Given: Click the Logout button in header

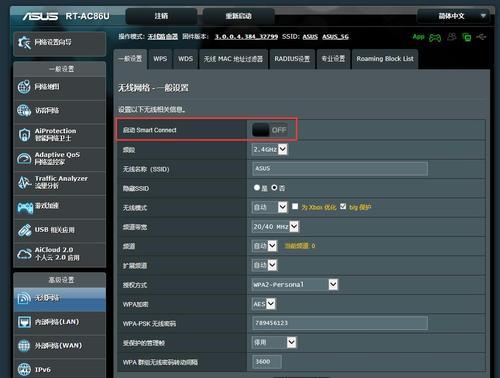Looking at the screenshot, I should coord(161,16).
